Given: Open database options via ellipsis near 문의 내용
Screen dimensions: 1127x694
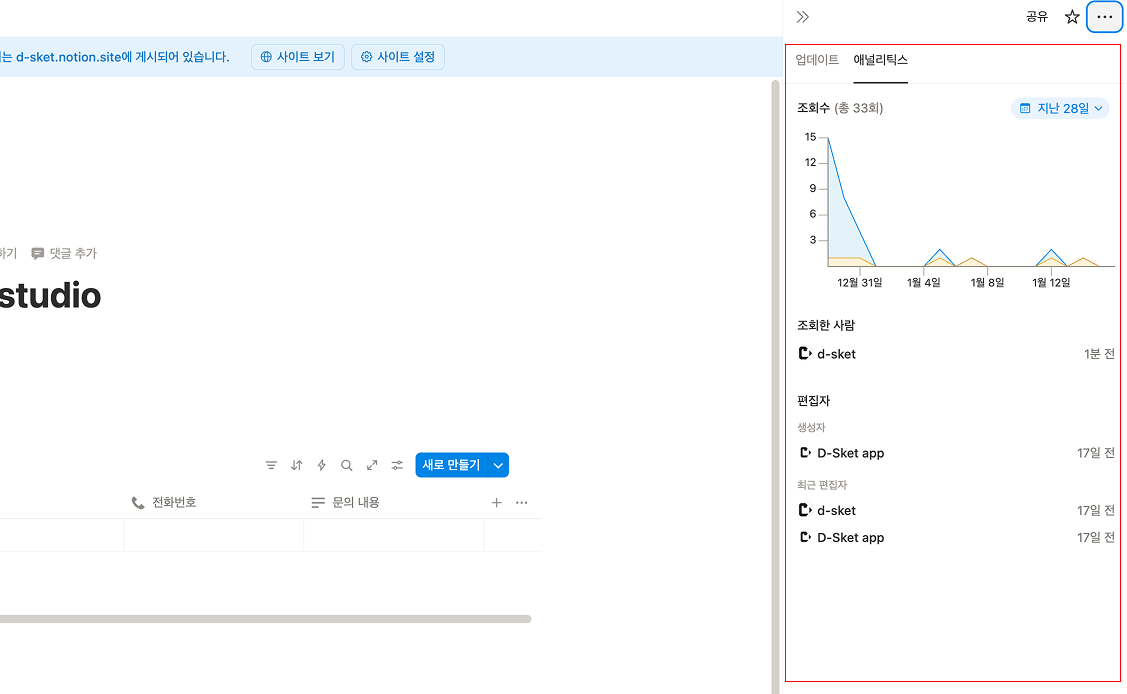Looking at the screenshot, I should (x=521, y=502).
